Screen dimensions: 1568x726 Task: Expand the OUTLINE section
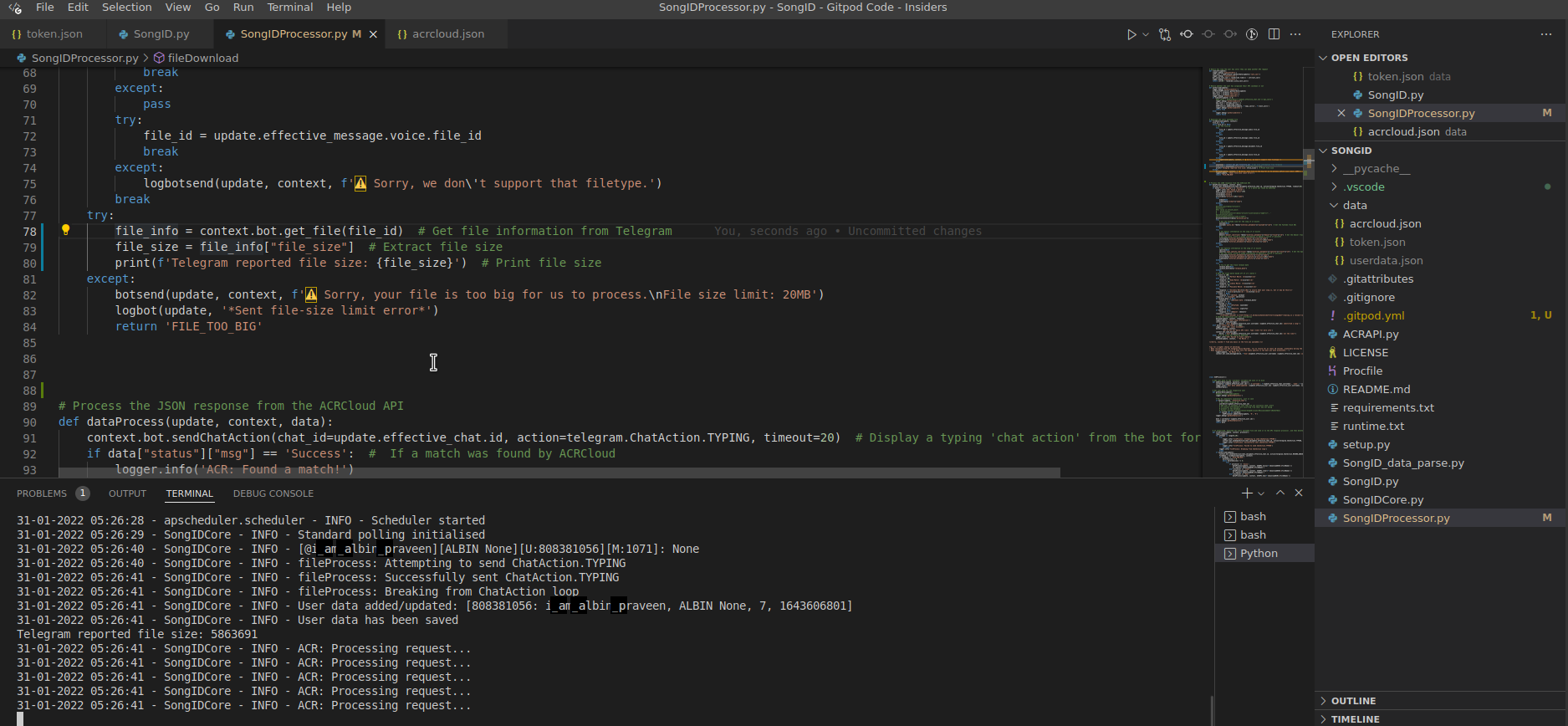(1353, 701)
